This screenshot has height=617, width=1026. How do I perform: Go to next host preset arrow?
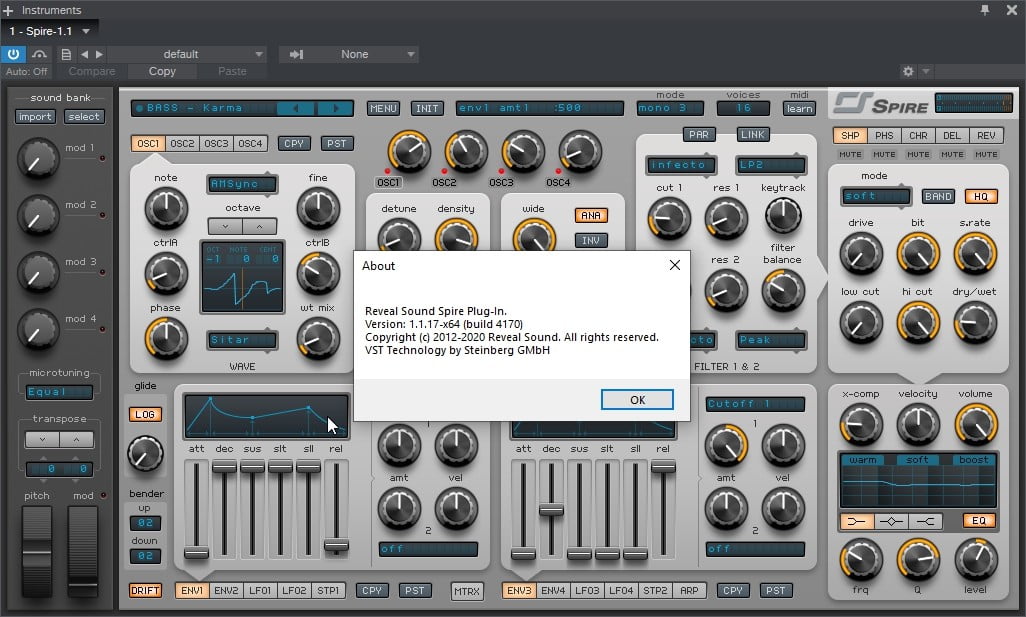pyautogui.click(x=99, y=54)
